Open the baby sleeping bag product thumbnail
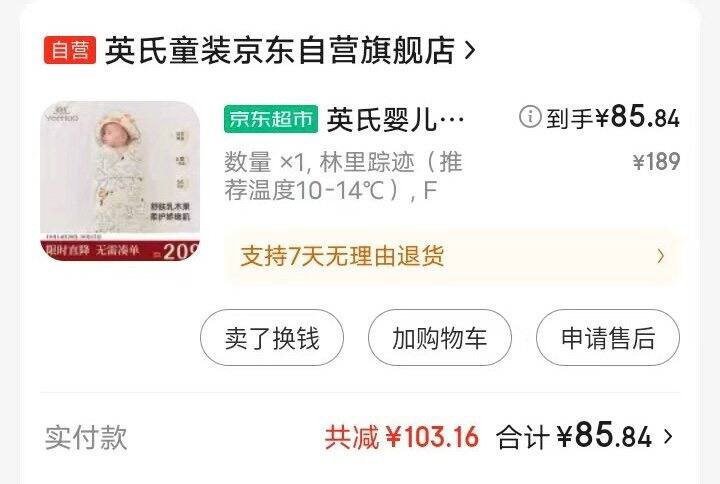Viewport: 720px width, 484px height. [x=120, y=181]
